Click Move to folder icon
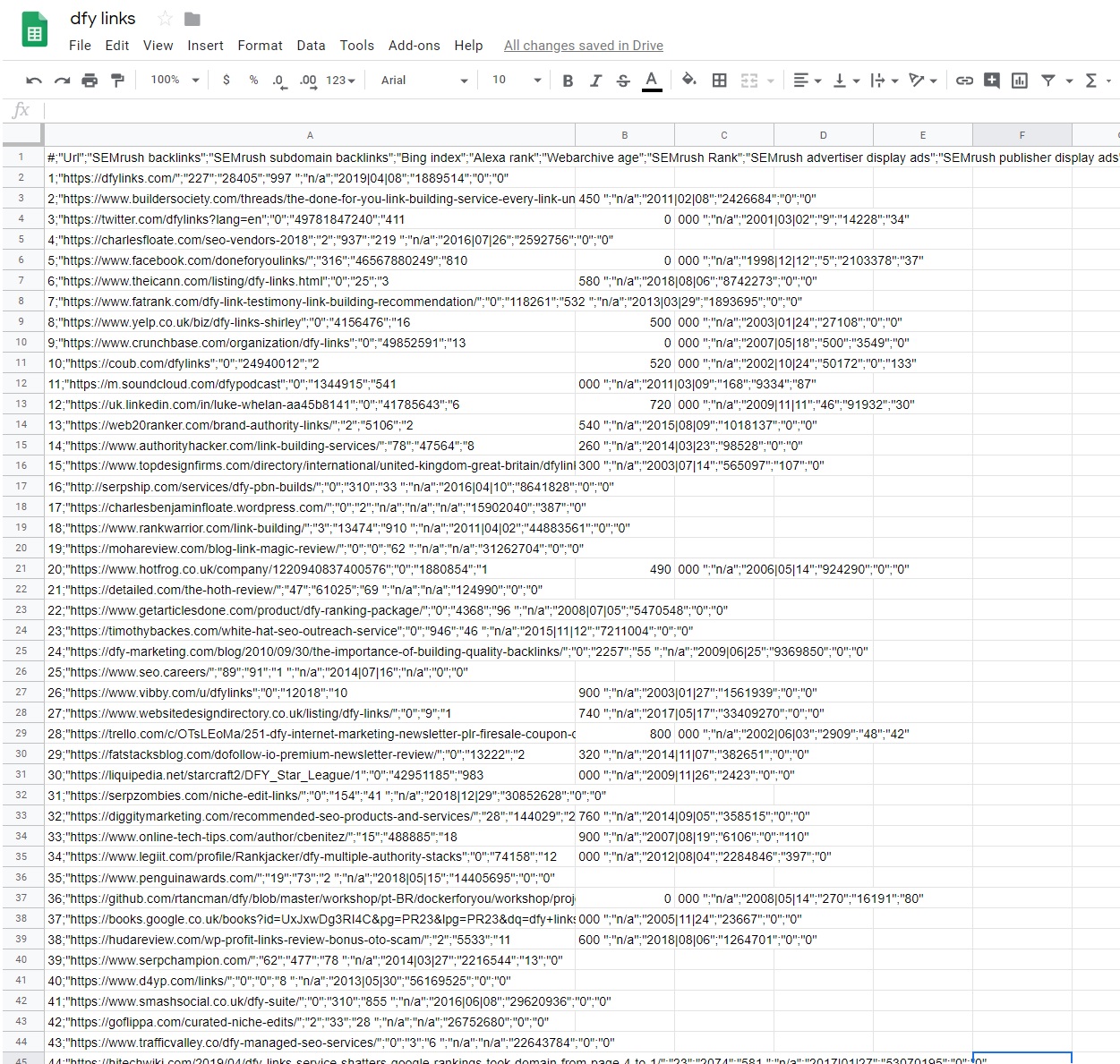 tap(192, 19)
